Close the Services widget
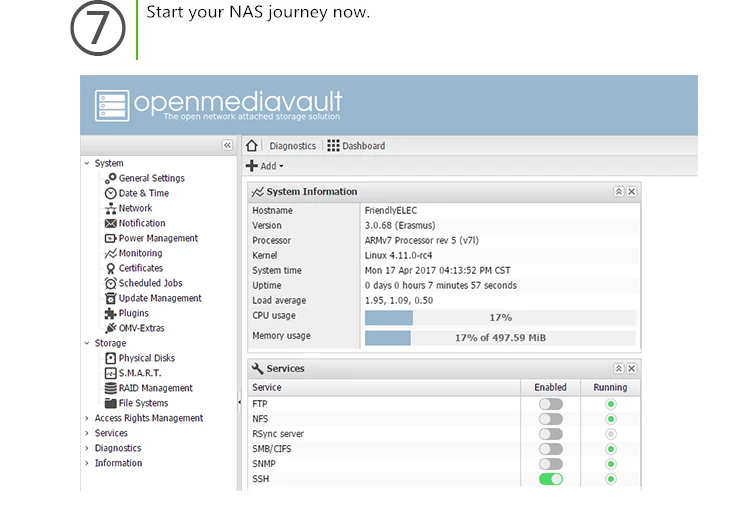The width and height of the screenshot is (740, 515). click(x=631, y=368)
